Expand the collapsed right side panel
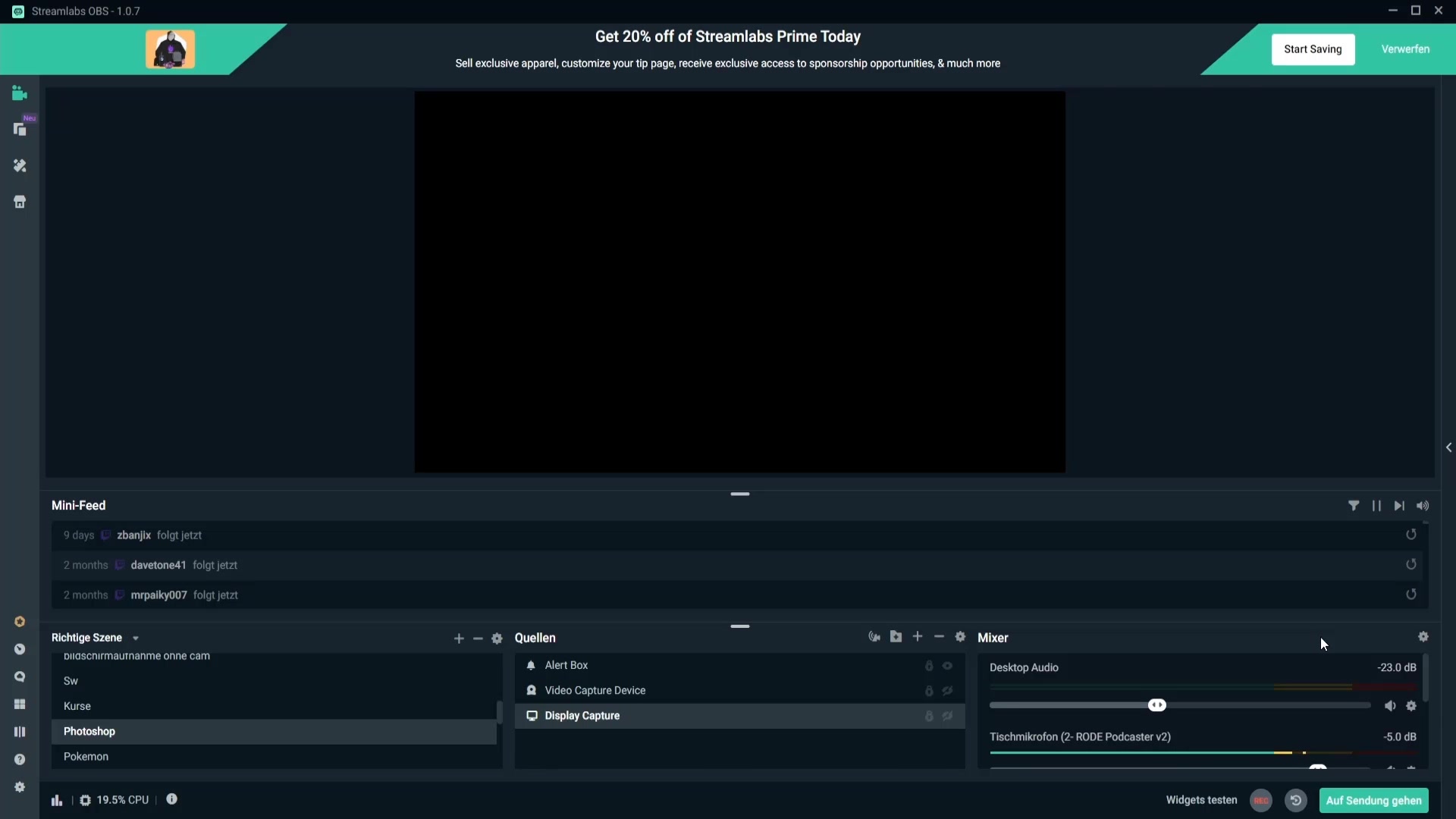This screenshot has width=1456, height=819. [x=1448, y=447]
